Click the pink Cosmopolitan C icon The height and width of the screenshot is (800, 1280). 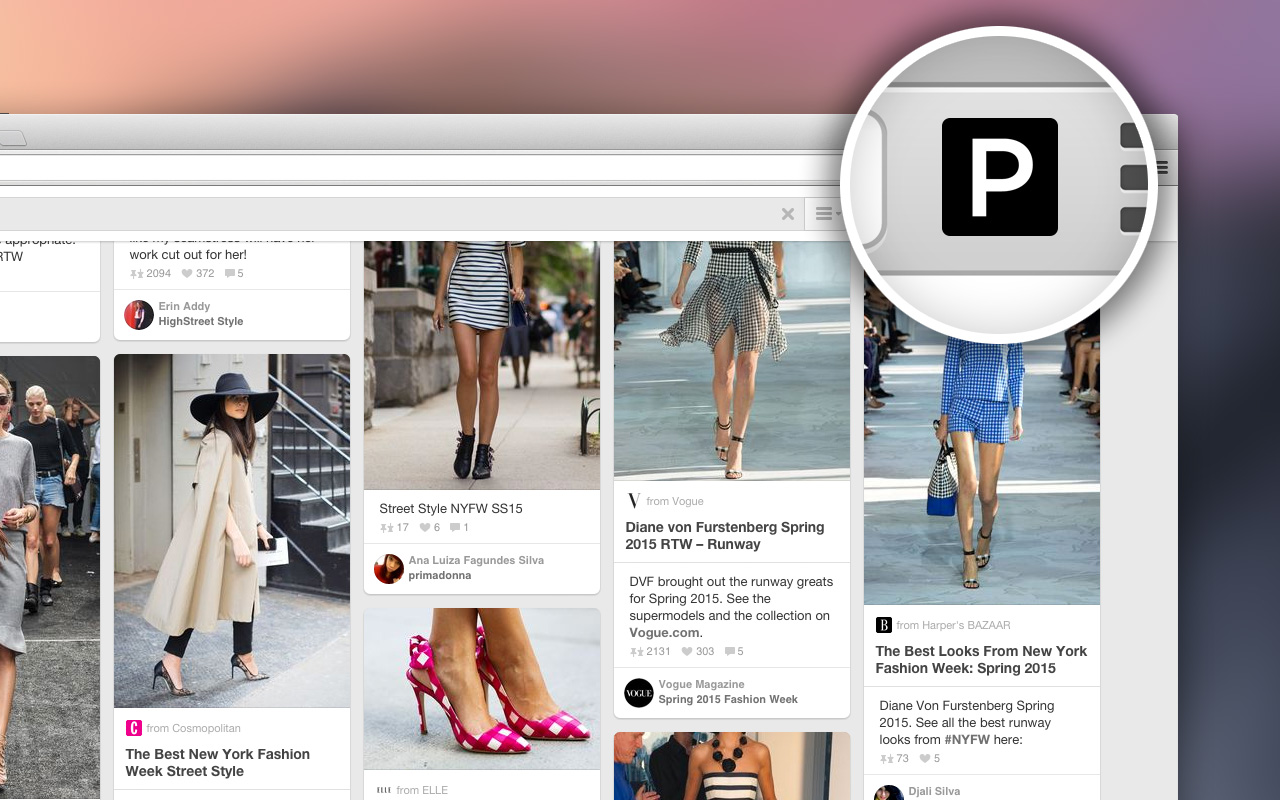click(x=134, y=728)
